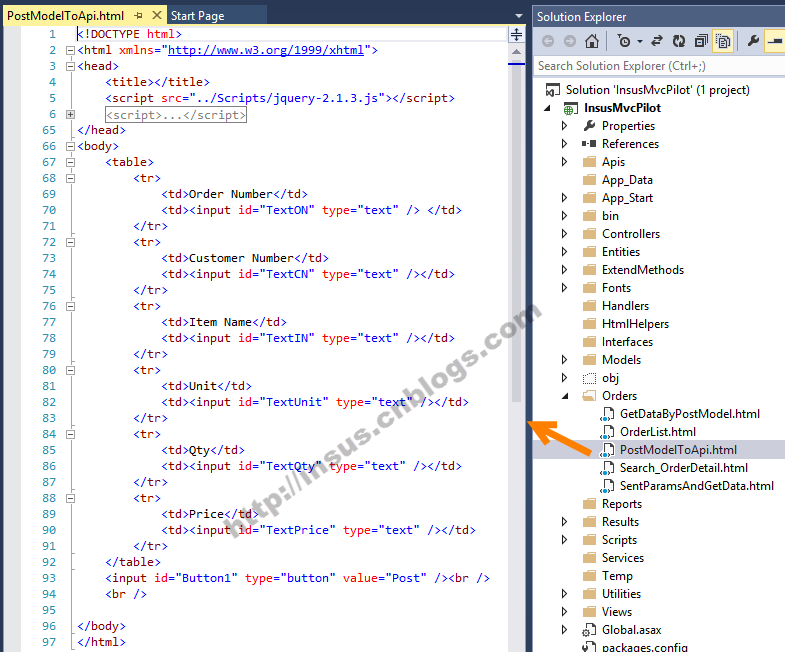The width and height of the screenshot is (785, 652).
Task: Expand the collapsed script block on line 6
Action: pos(71,114)
